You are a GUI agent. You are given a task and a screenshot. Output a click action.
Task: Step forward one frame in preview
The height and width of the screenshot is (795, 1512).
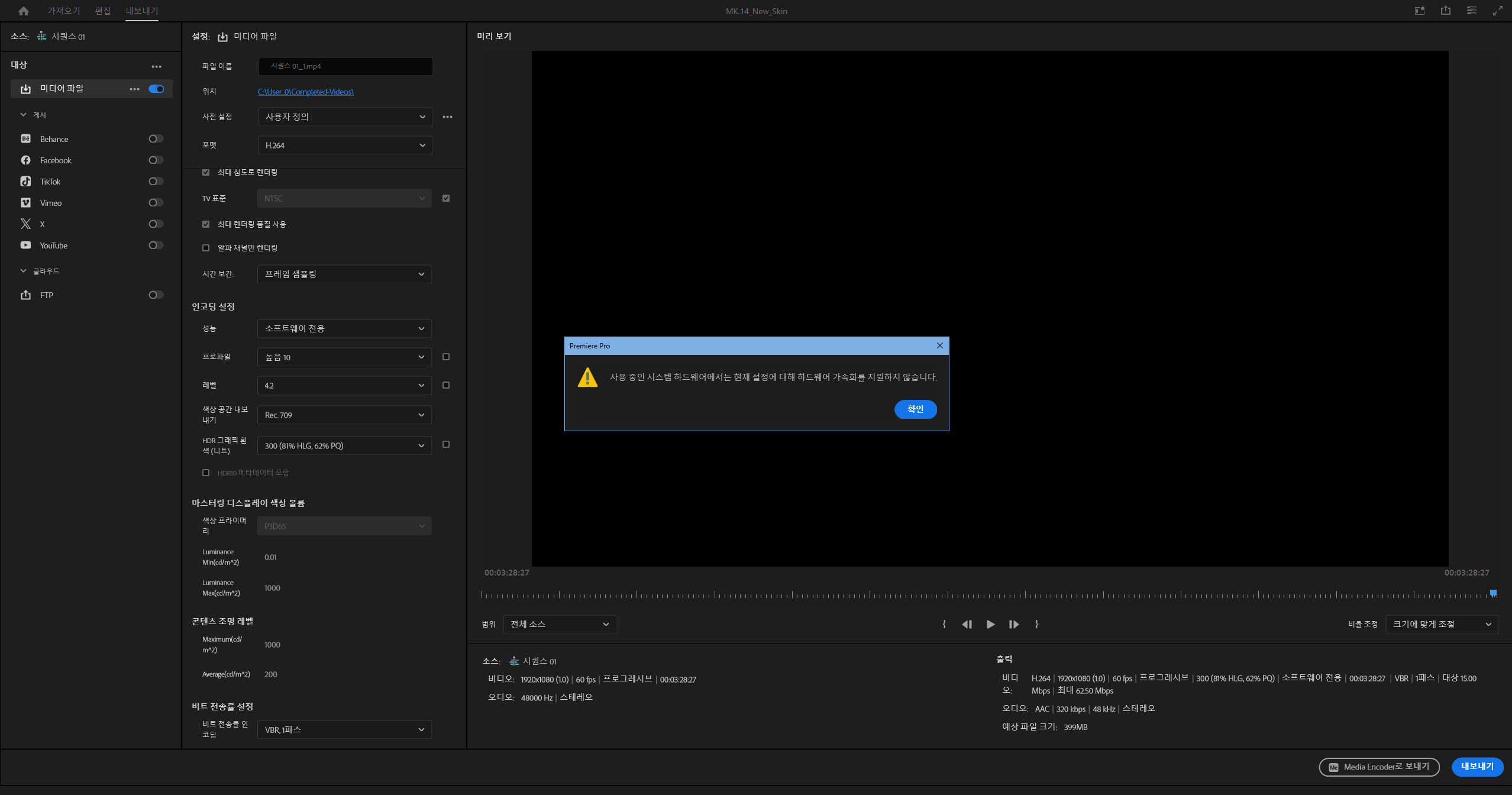(x=1013, y=624)
